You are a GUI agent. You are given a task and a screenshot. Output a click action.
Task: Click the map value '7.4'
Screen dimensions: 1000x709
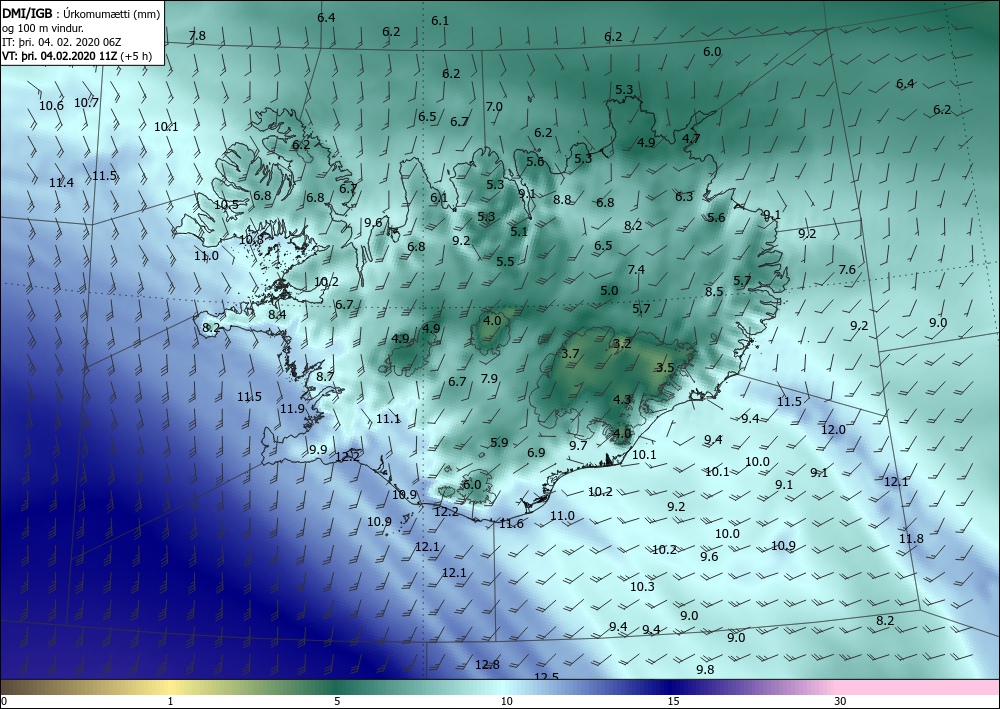636,270
